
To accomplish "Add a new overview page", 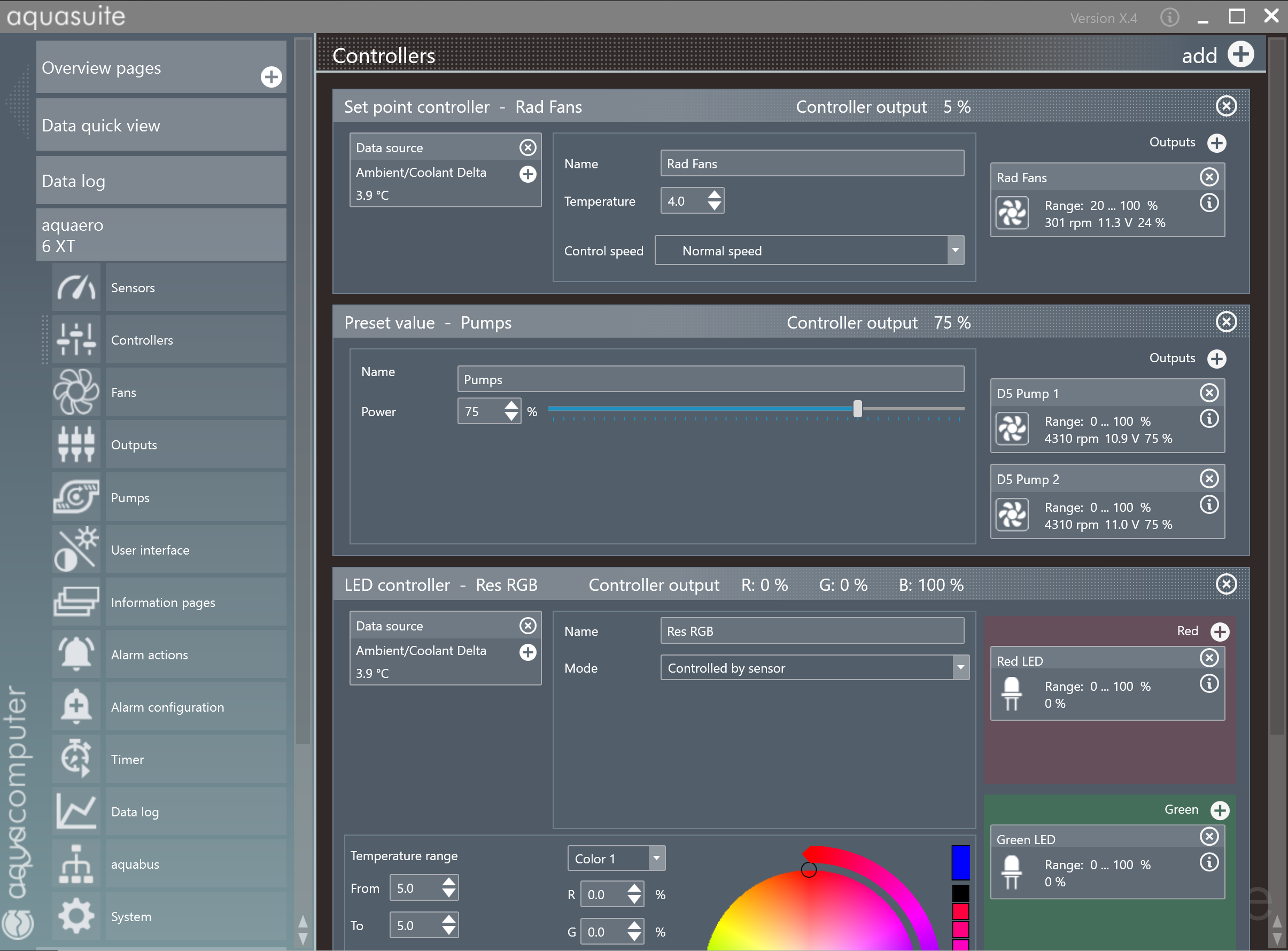I will click(270, 77).
